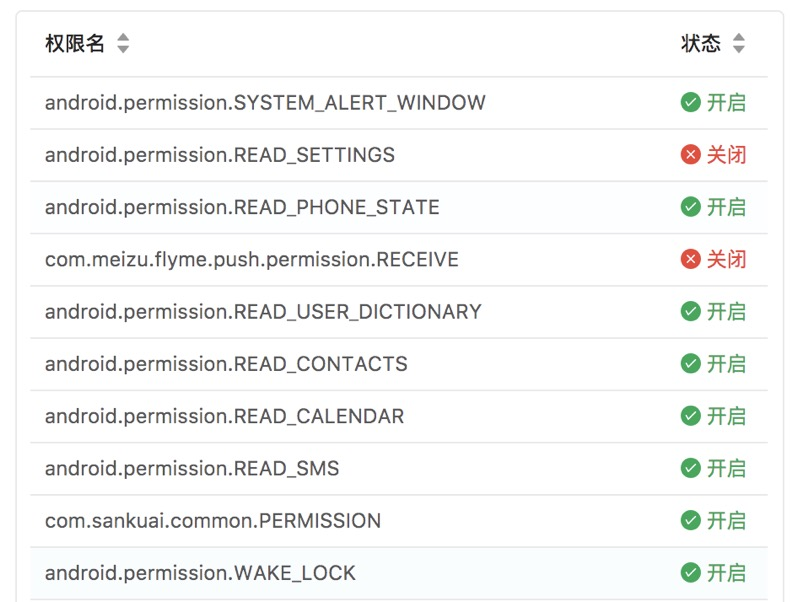Click the green check icon for READ_CONTACTS
The image size is (798, 602).
tap(690, 364)
